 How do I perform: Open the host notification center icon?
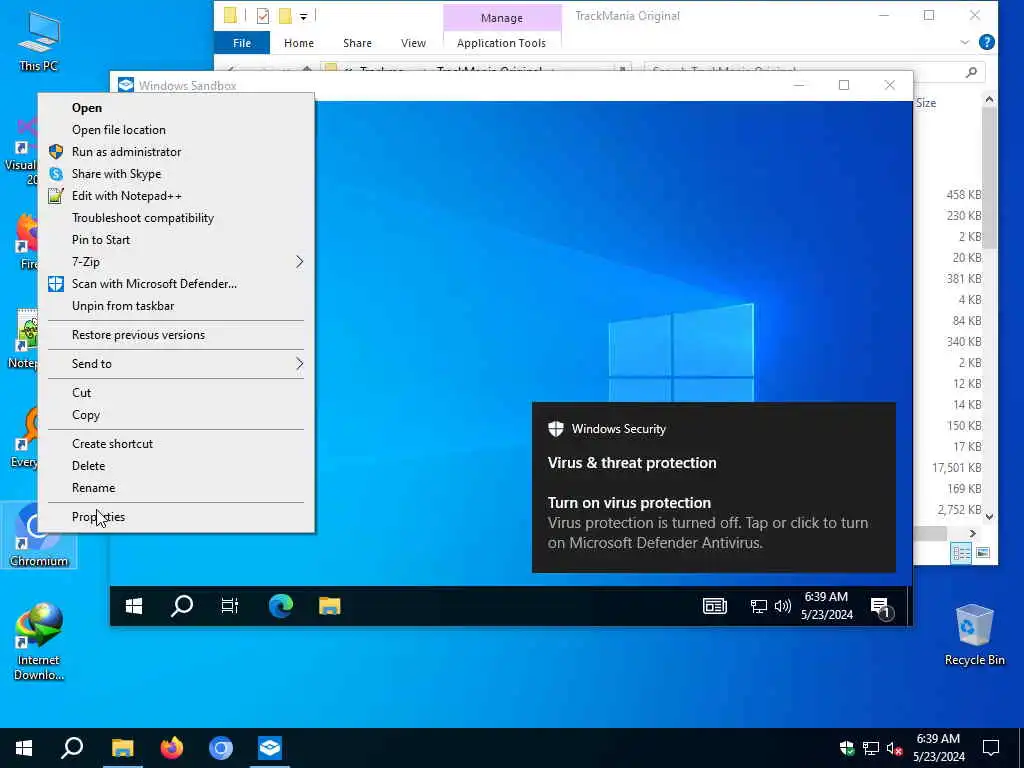[991, 748]
